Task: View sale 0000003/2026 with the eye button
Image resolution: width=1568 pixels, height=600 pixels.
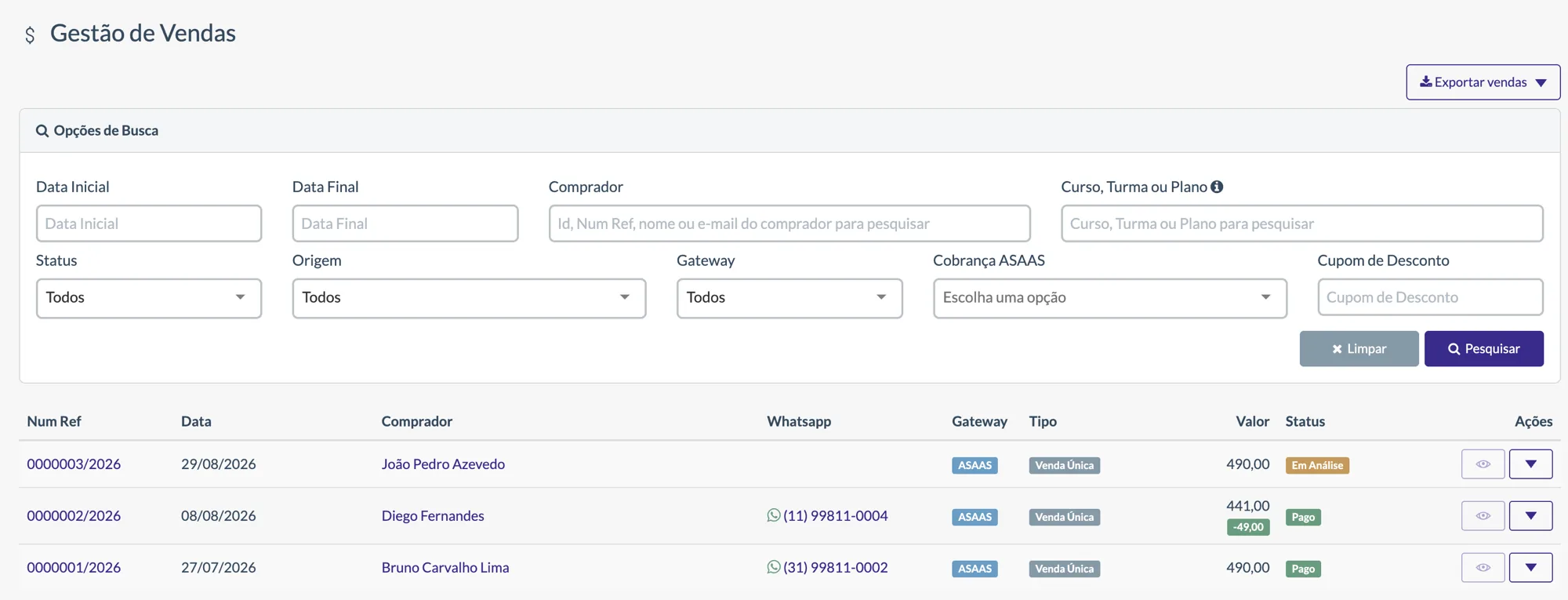Action: point(1483,464)
